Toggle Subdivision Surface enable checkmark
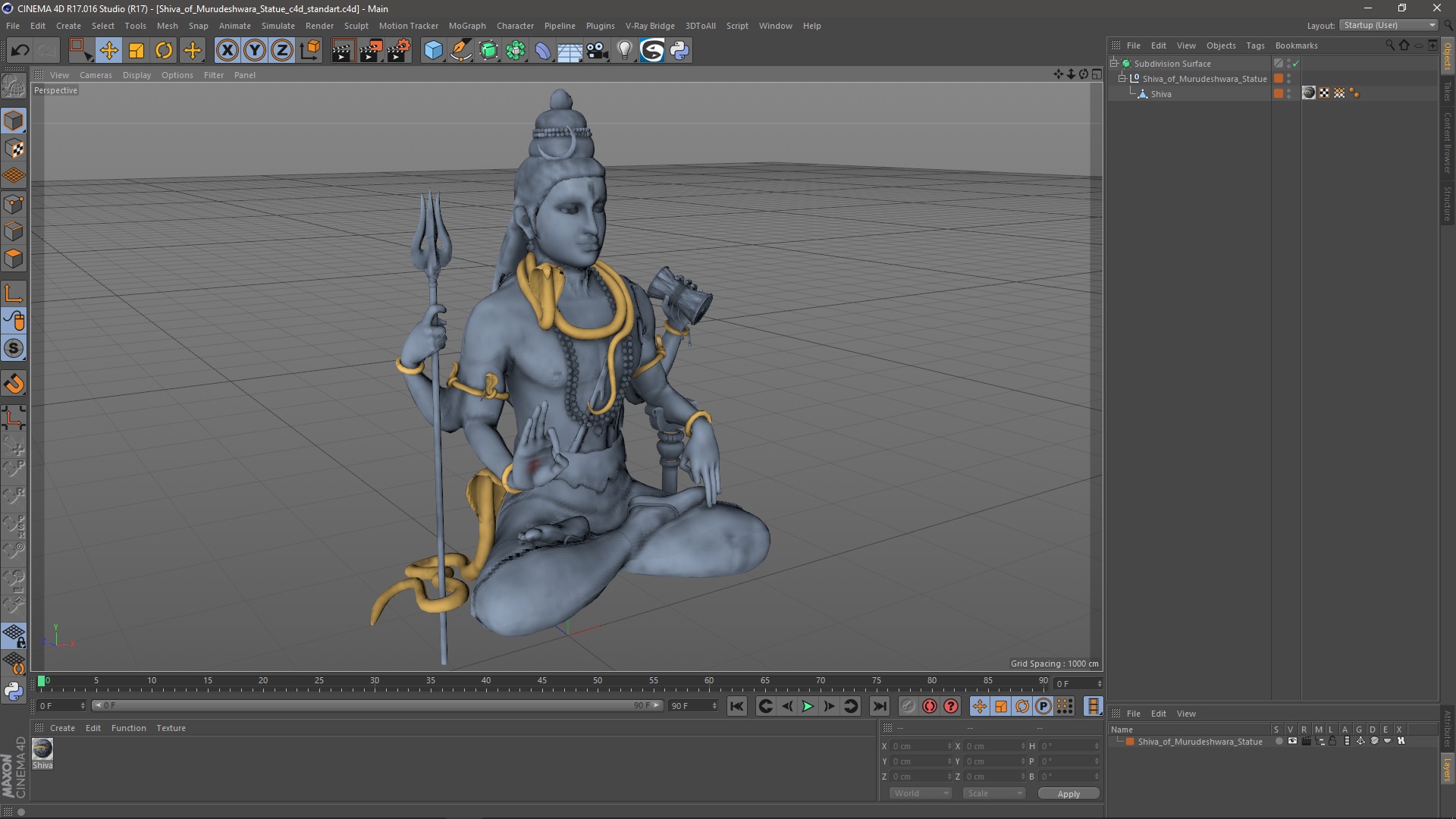 tap(1295, 64)
